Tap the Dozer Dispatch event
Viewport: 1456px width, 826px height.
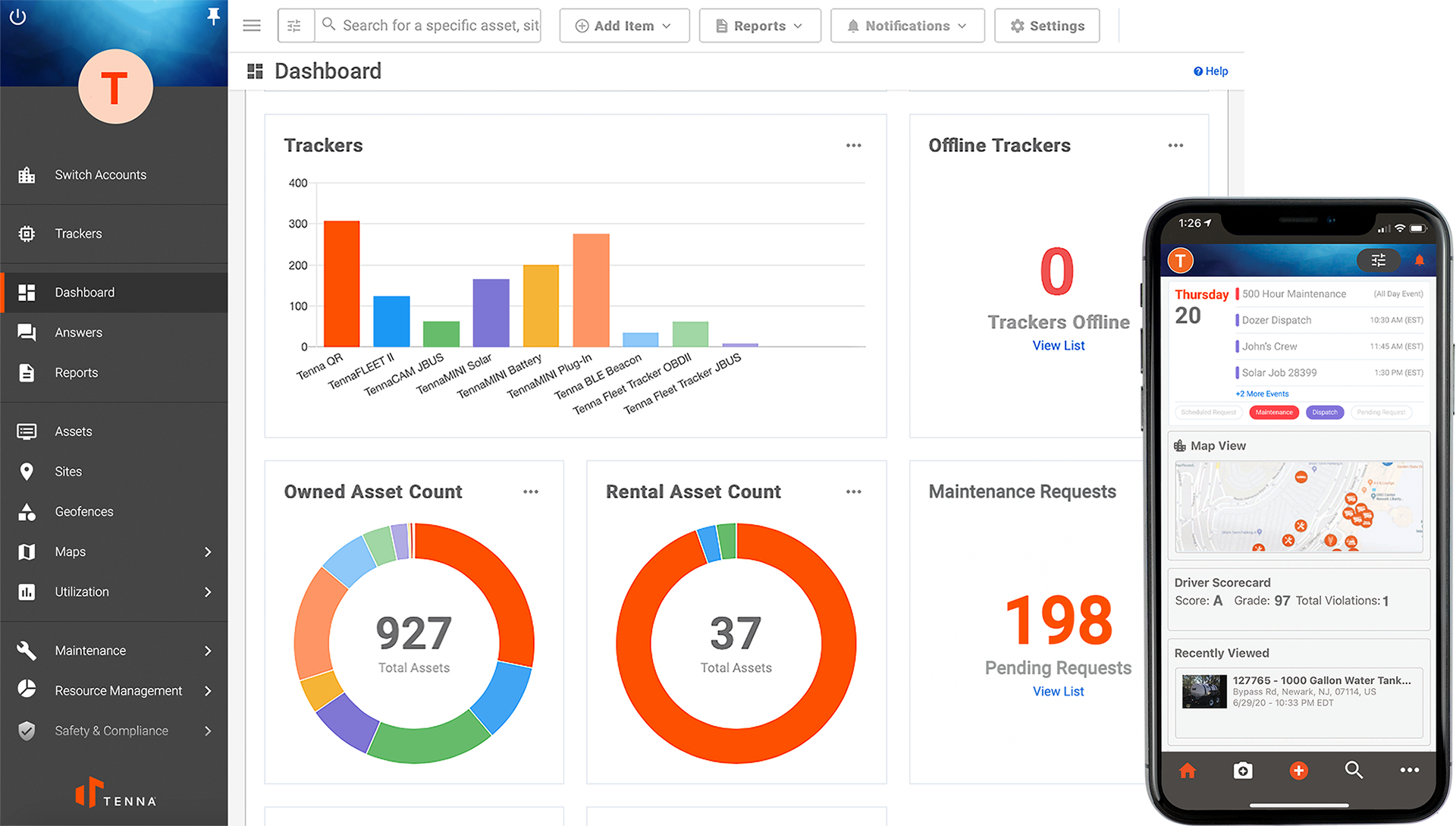coord(1329,321)
